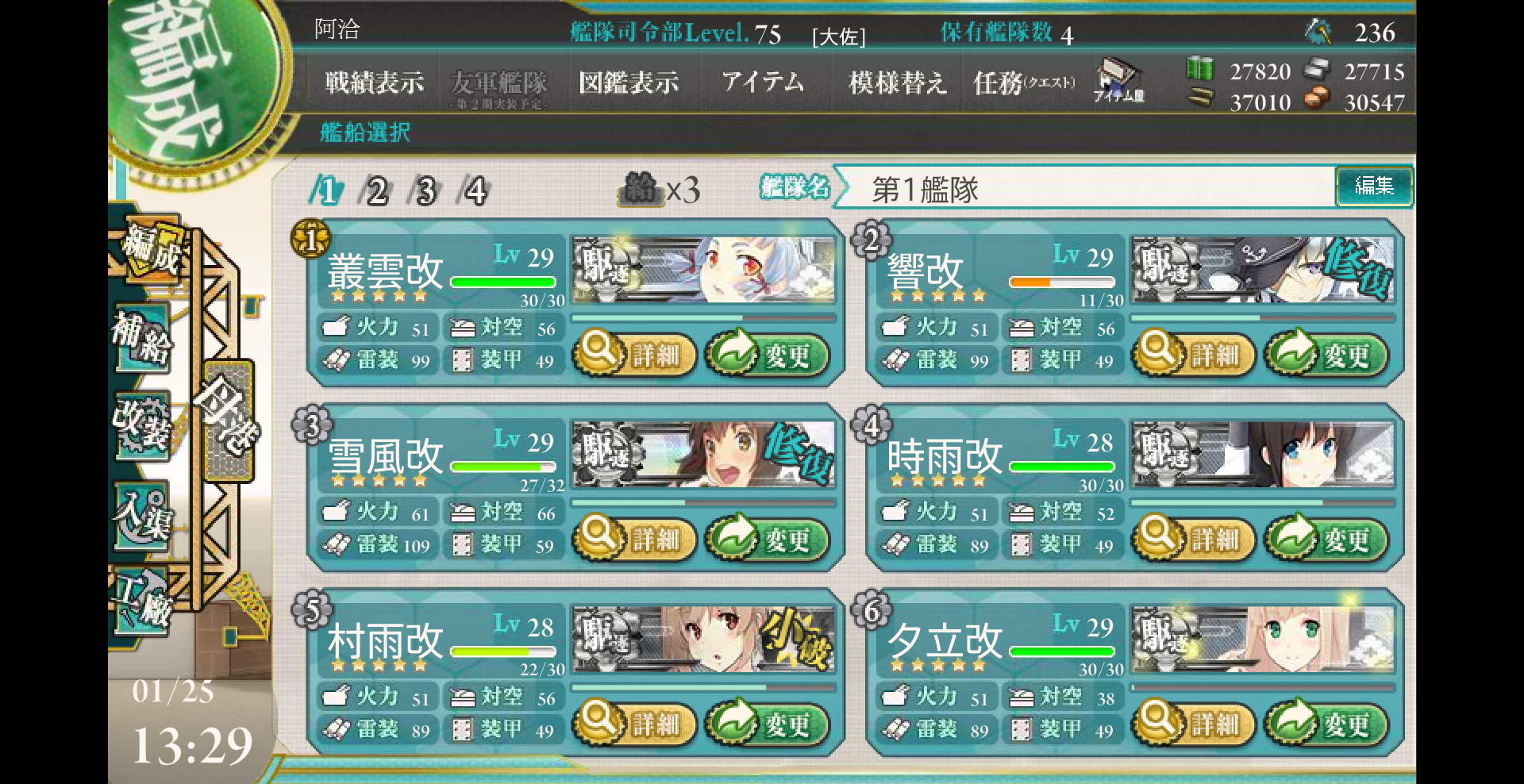Click 編集 to edit fleet name
Screen dimensions: 1524x784
1374,186
